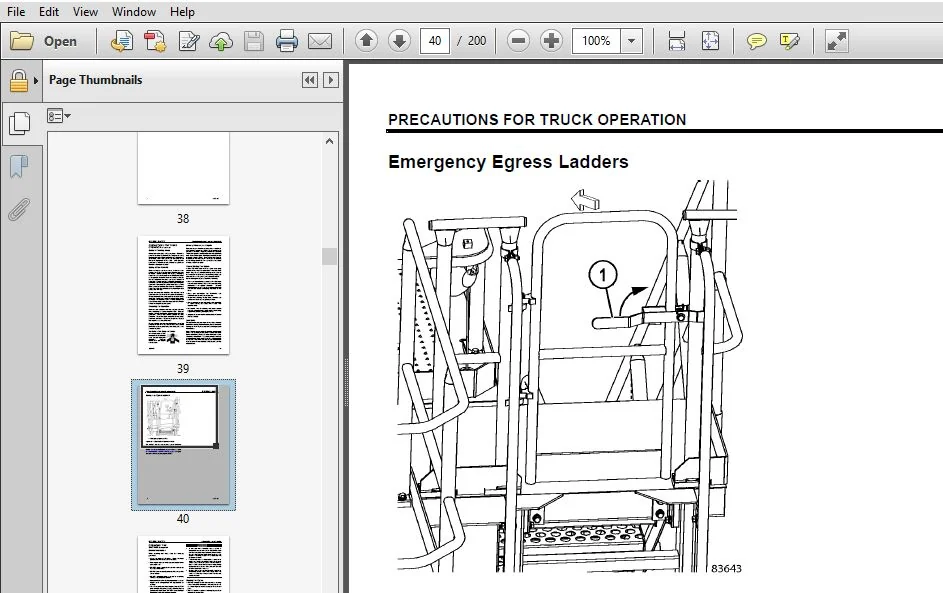943x593 pixels.
Task: Click the Open folder button
Action: (44, 41)
